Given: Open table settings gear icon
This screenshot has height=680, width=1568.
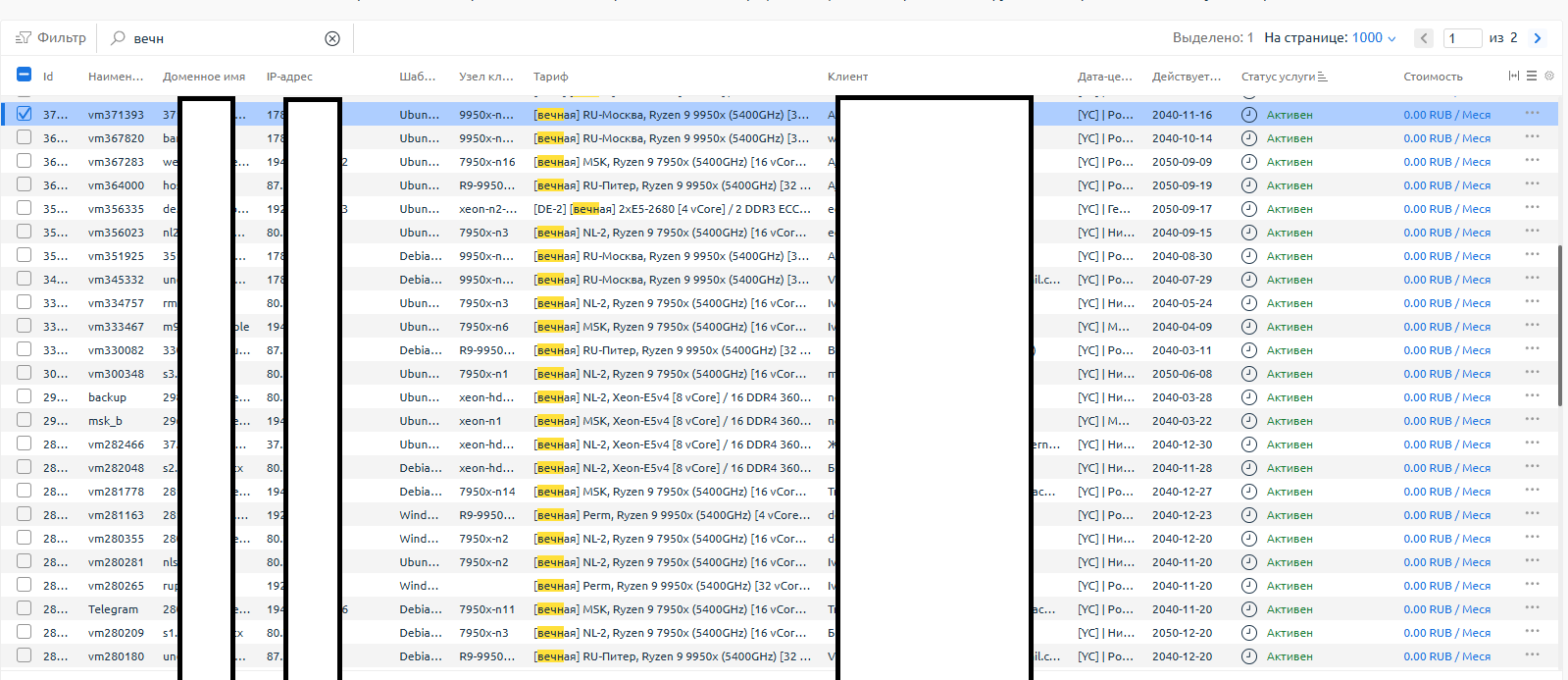Looking at the screenshot, I should point(1549,76).
